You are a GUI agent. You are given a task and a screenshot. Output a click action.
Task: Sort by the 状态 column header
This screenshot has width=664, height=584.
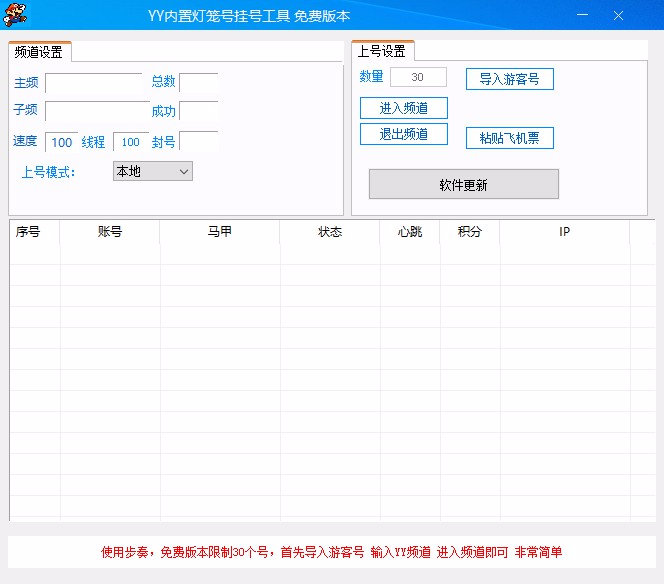pos(329,232)
